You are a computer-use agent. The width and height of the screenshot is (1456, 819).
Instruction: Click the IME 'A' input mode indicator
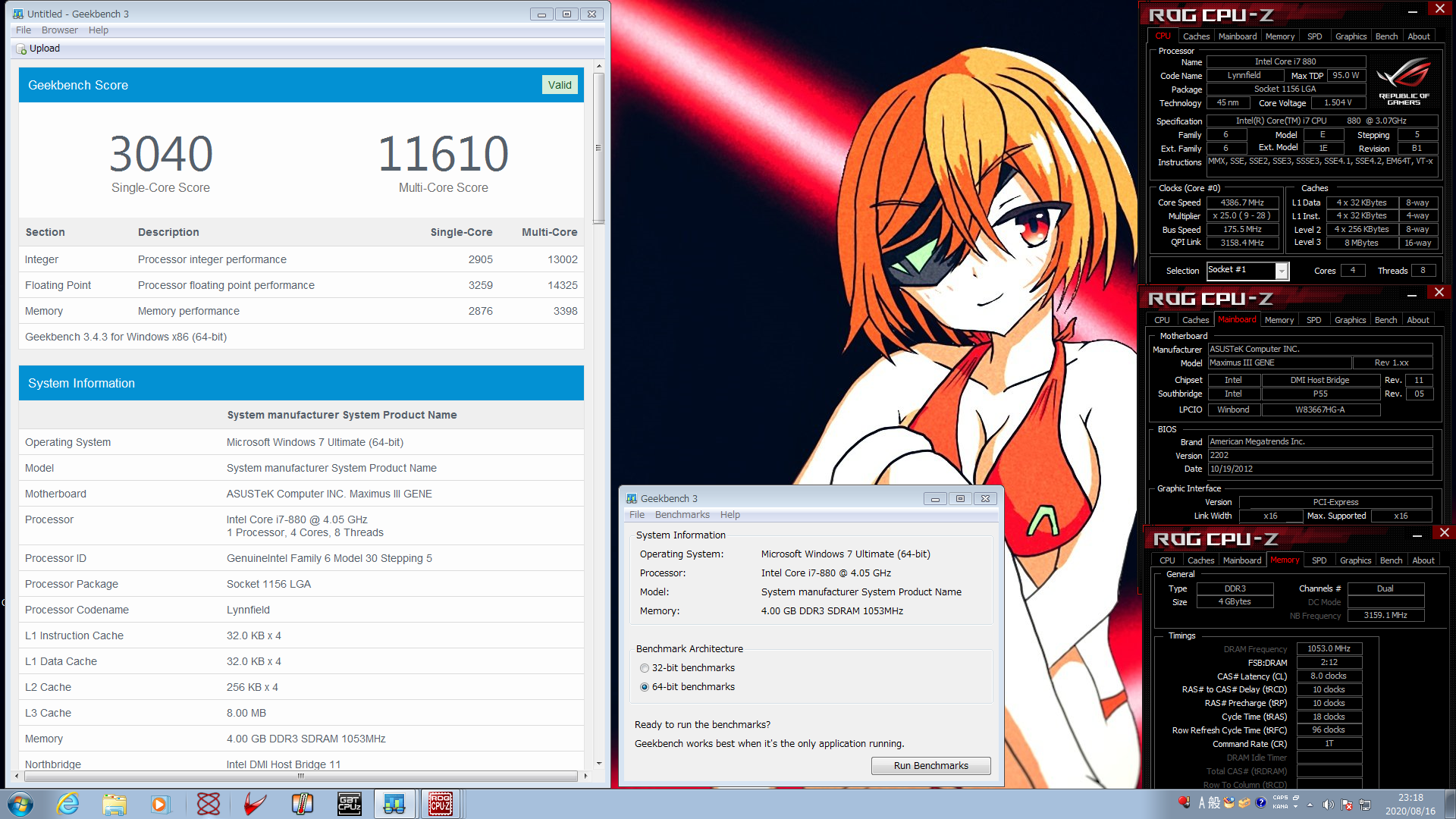1202,803
